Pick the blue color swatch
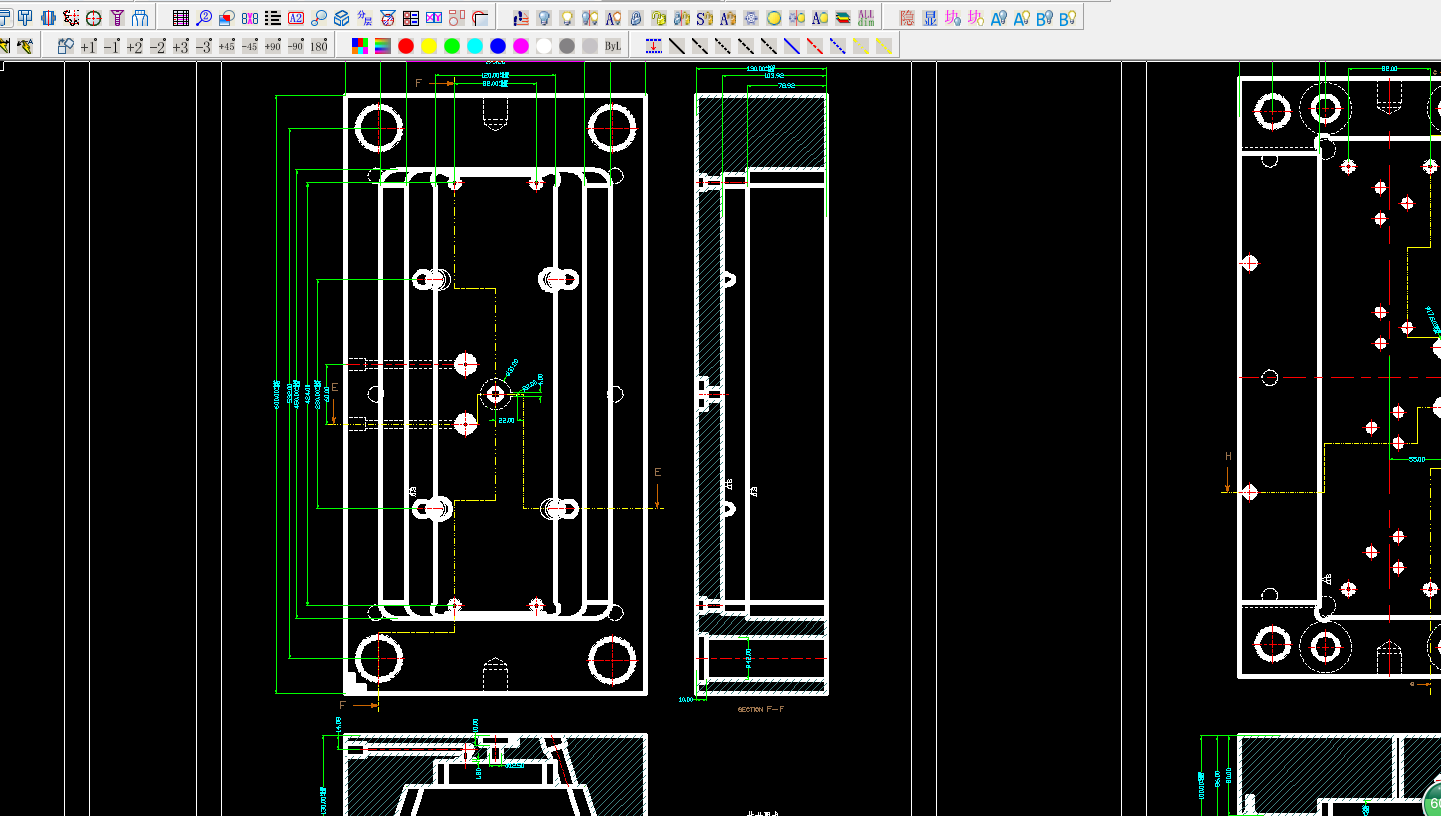The image size is (1441, 816). 498,46
